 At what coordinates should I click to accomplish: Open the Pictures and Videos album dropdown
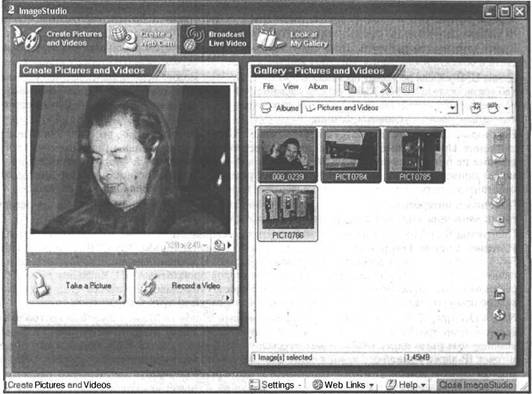pyautogui.click(x=452, y=108)
